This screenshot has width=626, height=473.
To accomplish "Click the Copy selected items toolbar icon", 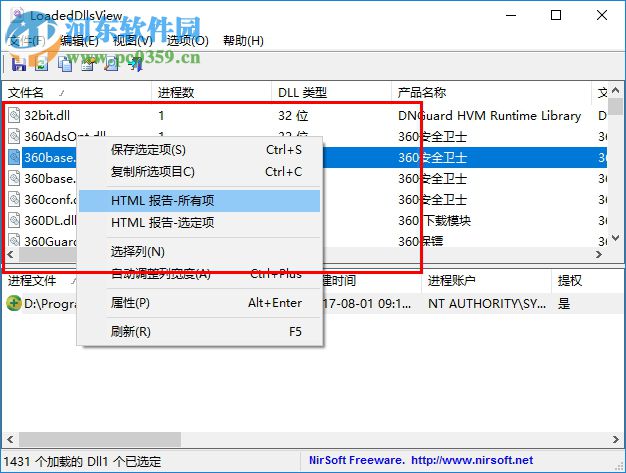I will tap(65, 64).
